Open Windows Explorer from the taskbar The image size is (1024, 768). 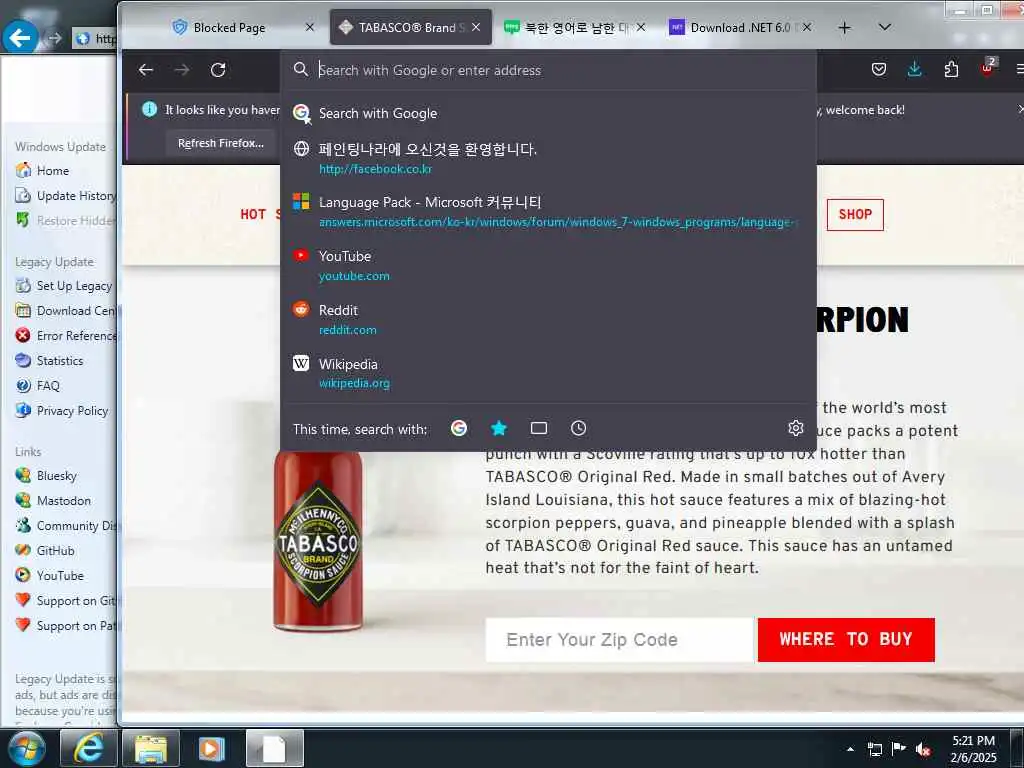[x=151, y=748]
